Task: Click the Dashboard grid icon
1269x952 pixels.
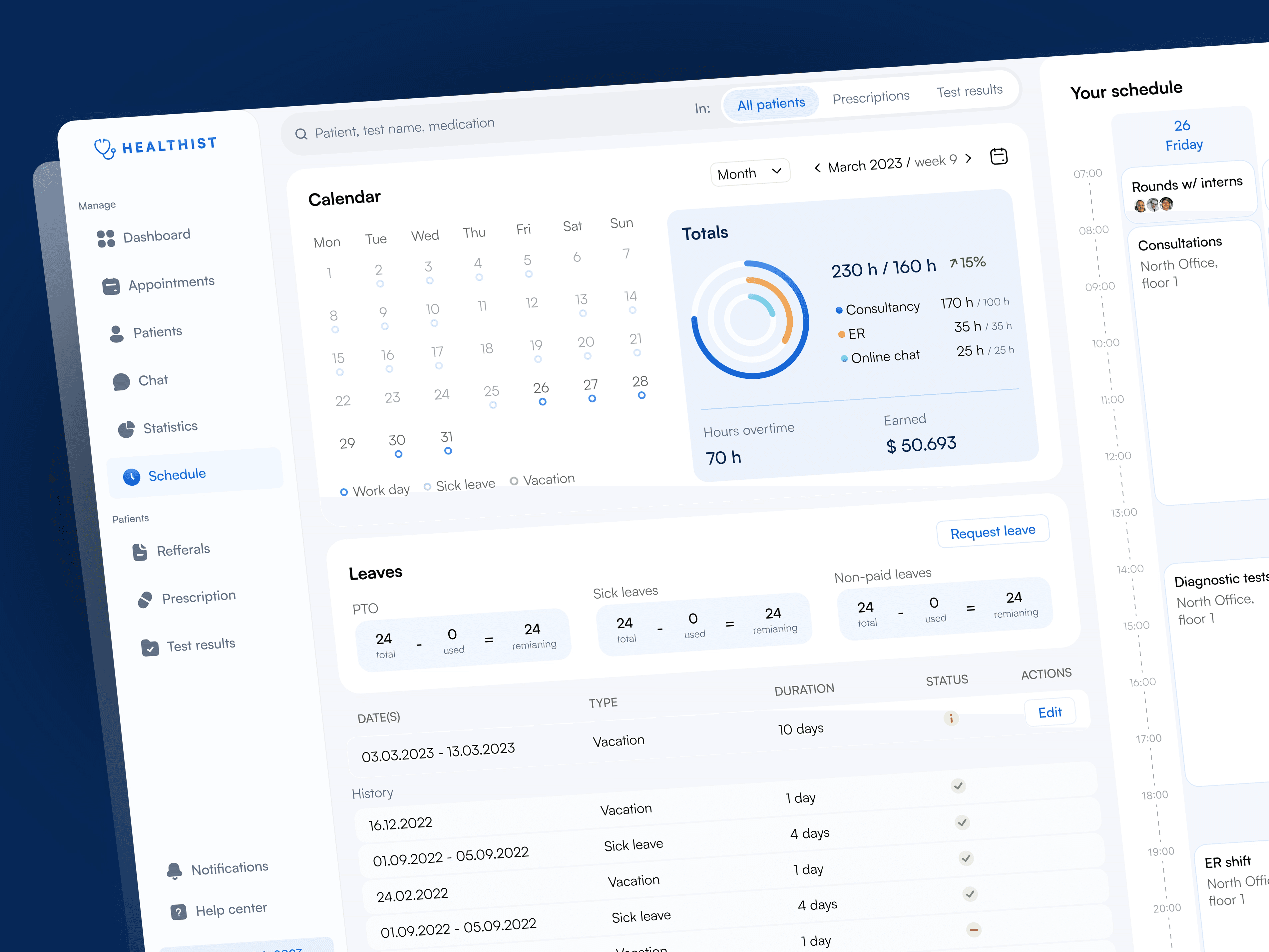Action: [106, 239]
